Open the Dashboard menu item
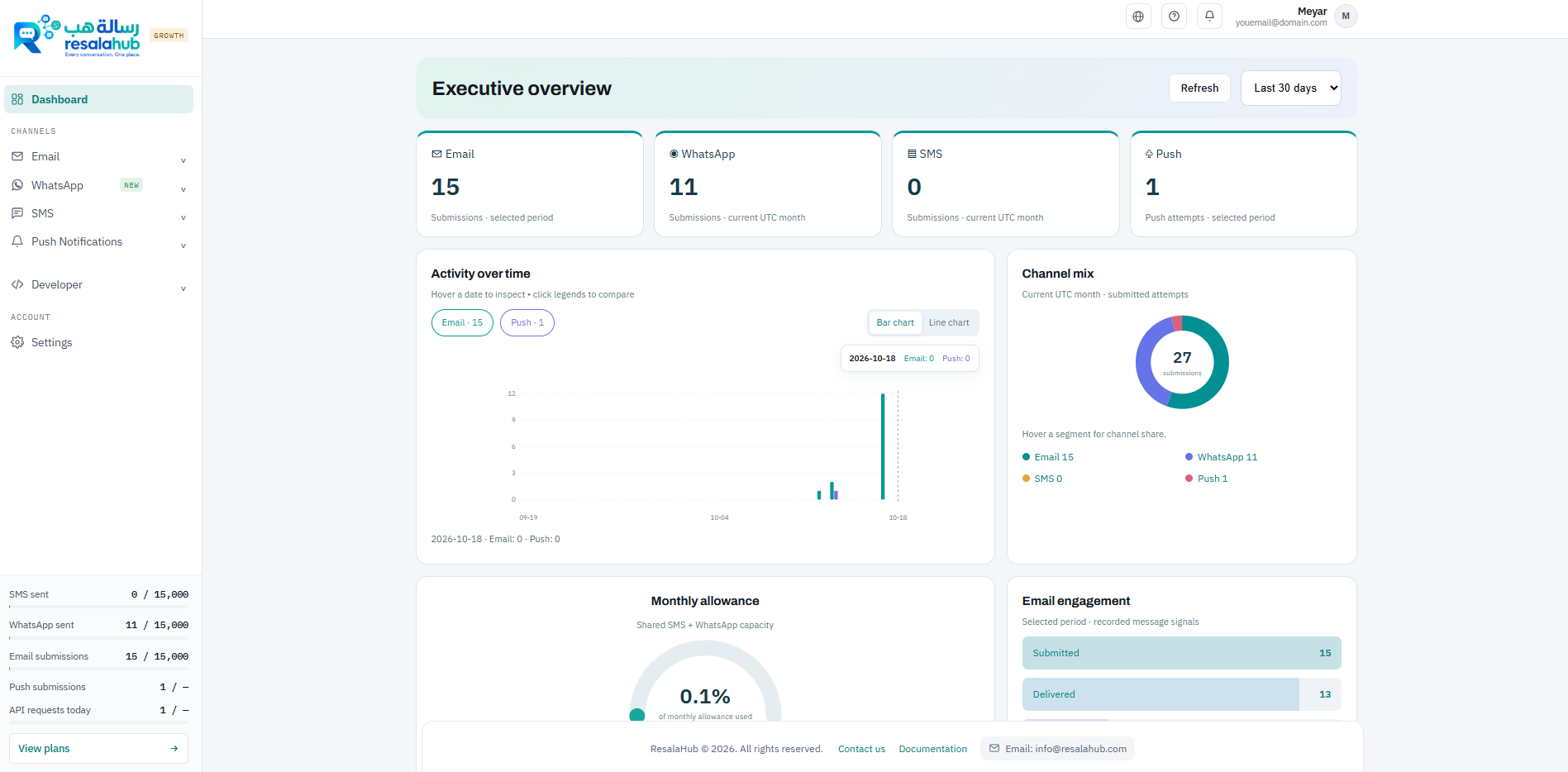The width and height of the screenshot is (1568, 772). point(98,99)
